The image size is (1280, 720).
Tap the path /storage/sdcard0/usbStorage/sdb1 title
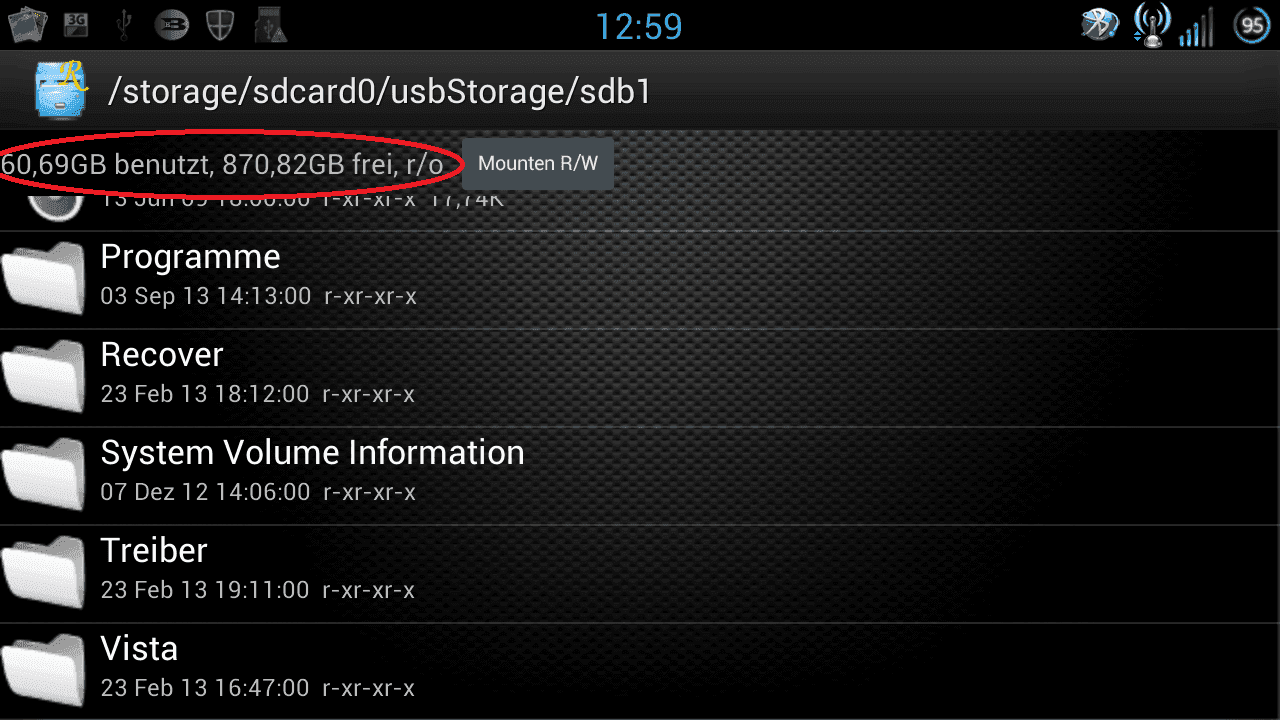(x=380, y=92)
